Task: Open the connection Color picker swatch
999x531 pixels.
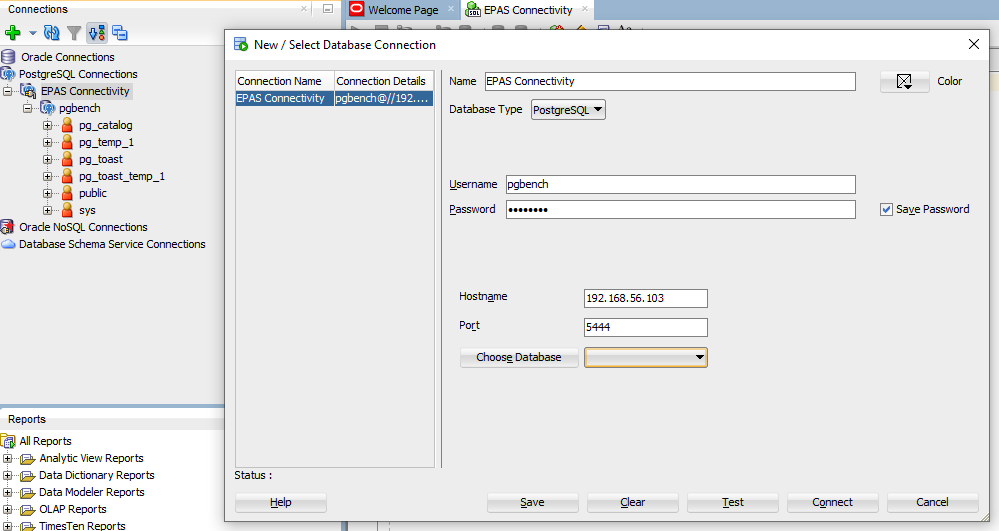Action: 904,82
